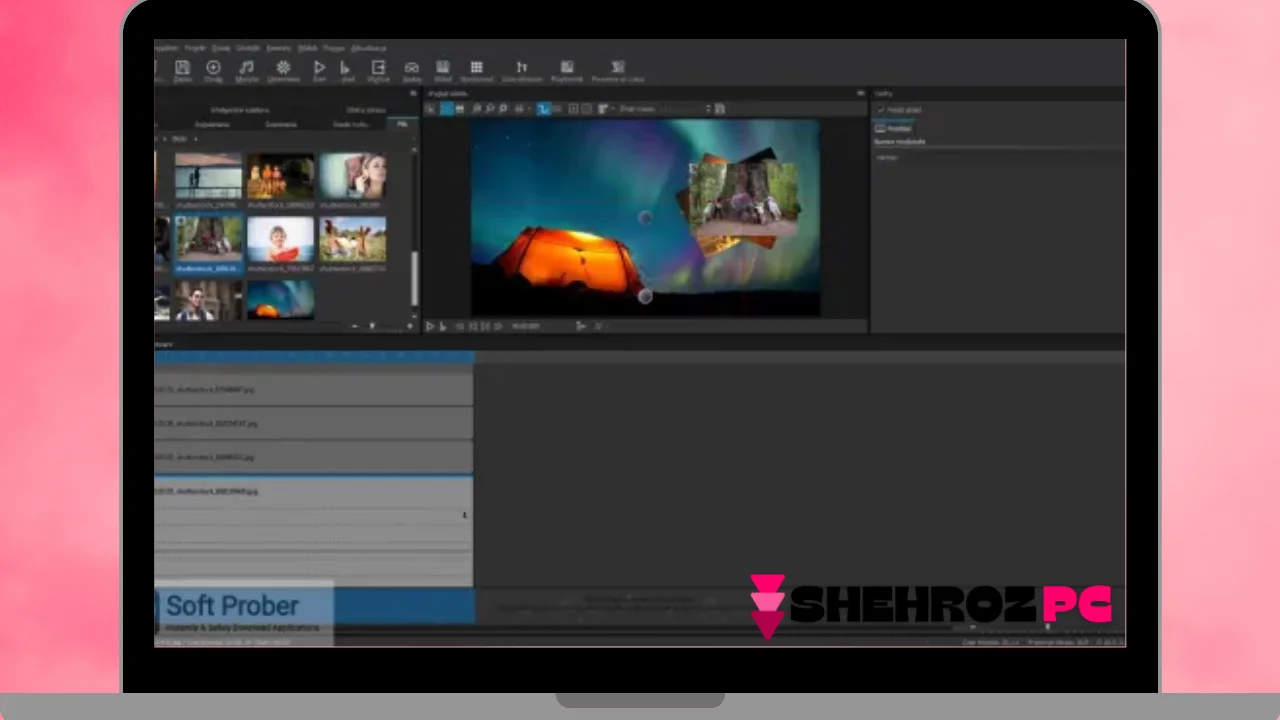Click the collapse icon of the media panel header

pyautogui.click(x=414, y=93)
